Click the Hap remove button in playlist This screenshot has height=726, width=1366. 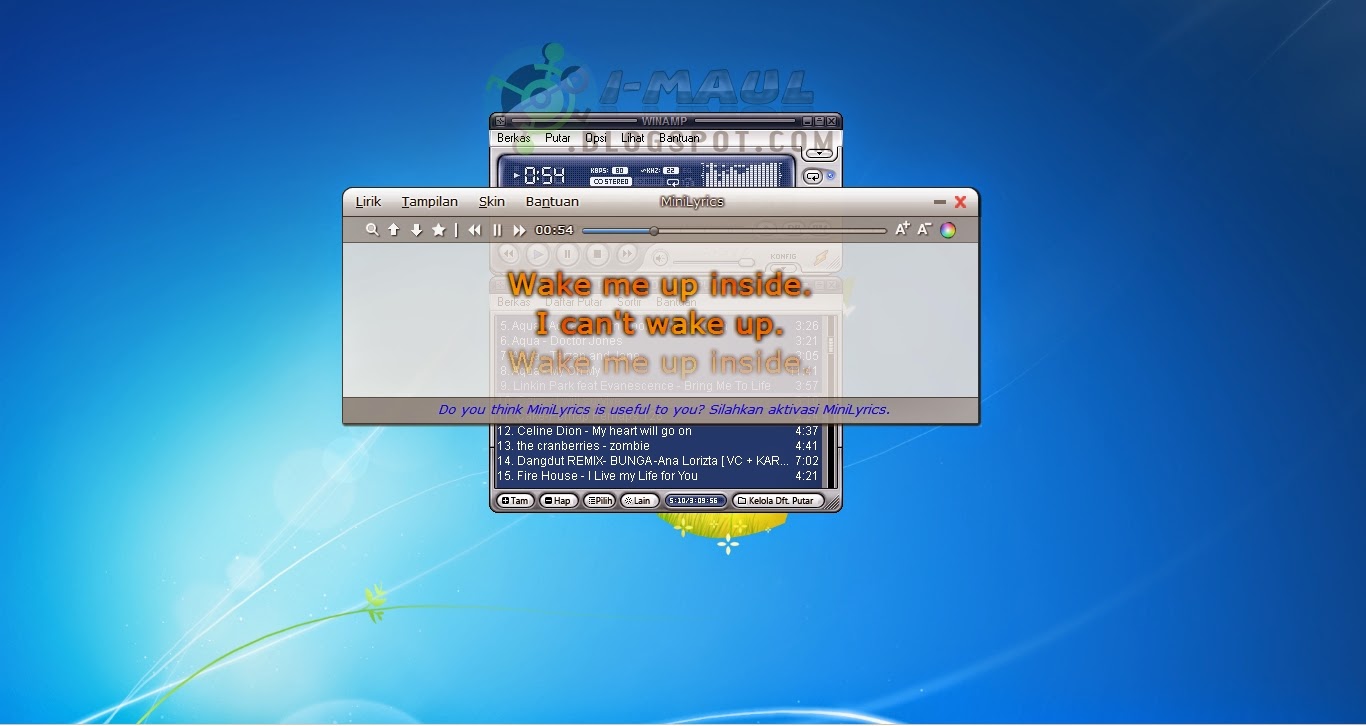click(x=558, y=501)
